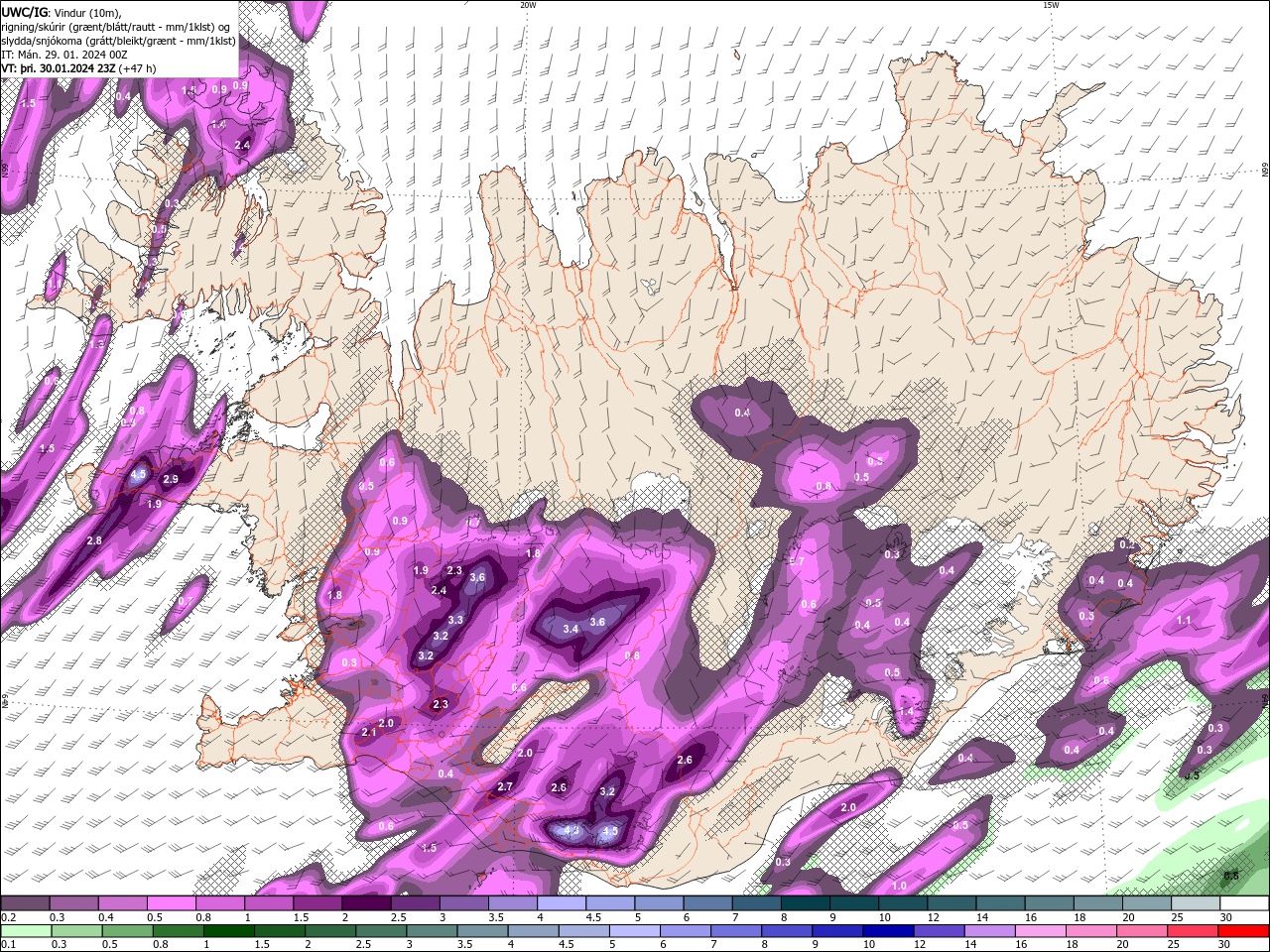1270x952 pixels.
Task: Choose the darkest purple swatch labeled 2 in snow legend
Action: (x=366, y=903)
